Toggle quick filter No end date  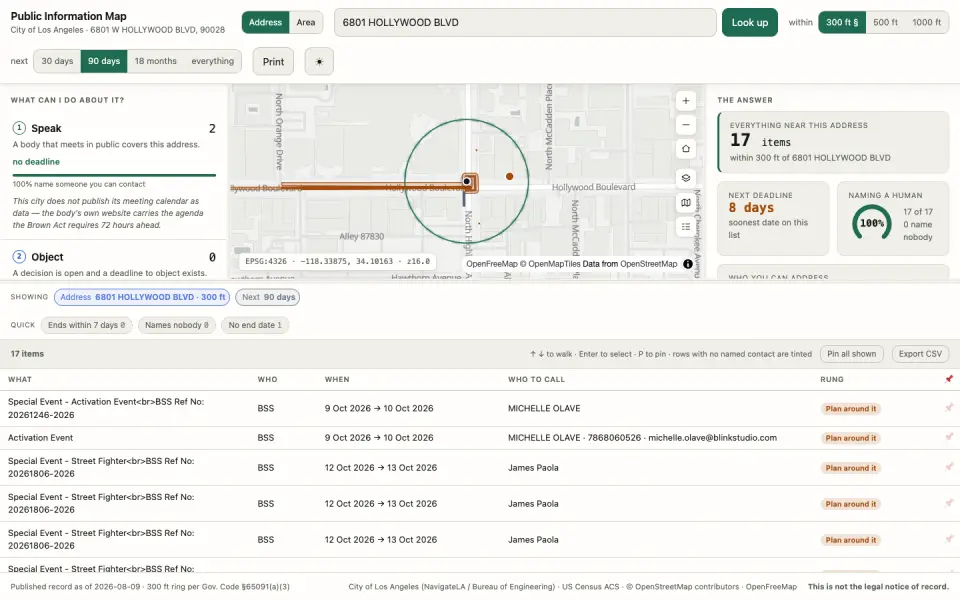[255, 325]
